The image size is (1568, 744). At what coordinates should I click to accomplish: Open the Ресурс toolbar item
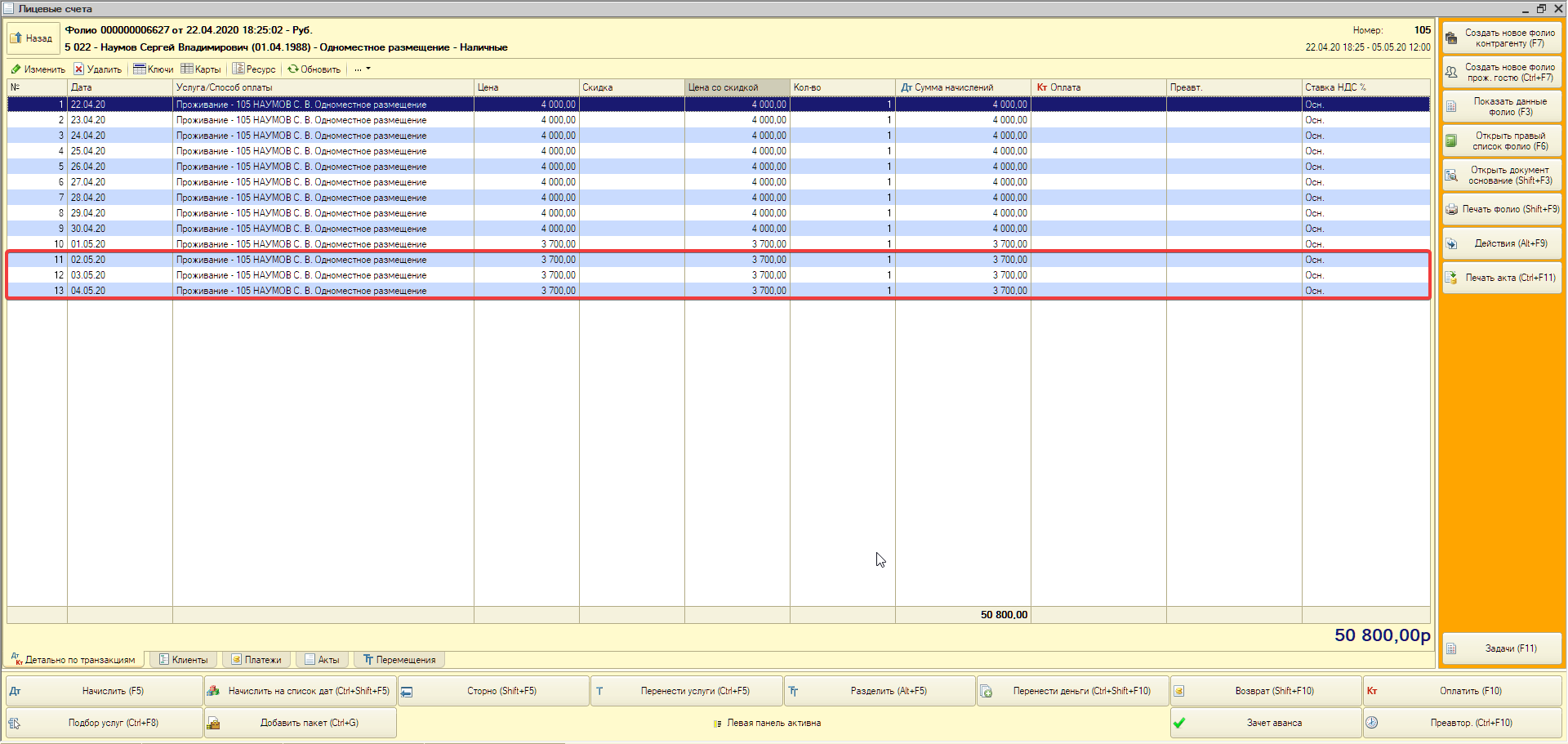[254, 69]
